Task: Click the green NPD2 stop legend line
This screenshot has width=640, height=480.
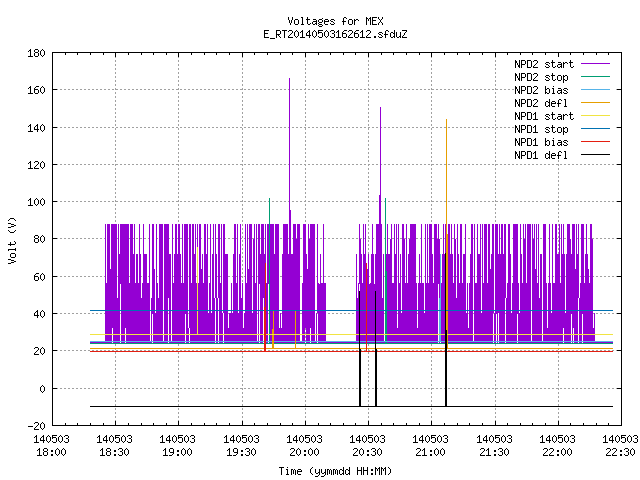Action: click(x=595, y=77)
